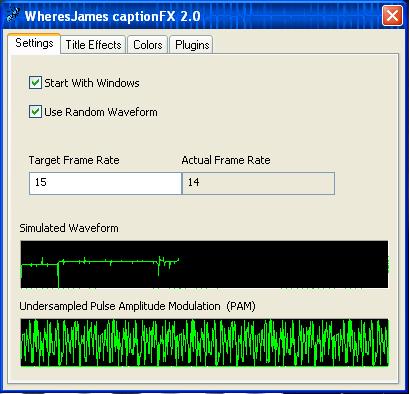Open the Colors tab
Viewport: 409px width, 394px height.
coord(147,45)
